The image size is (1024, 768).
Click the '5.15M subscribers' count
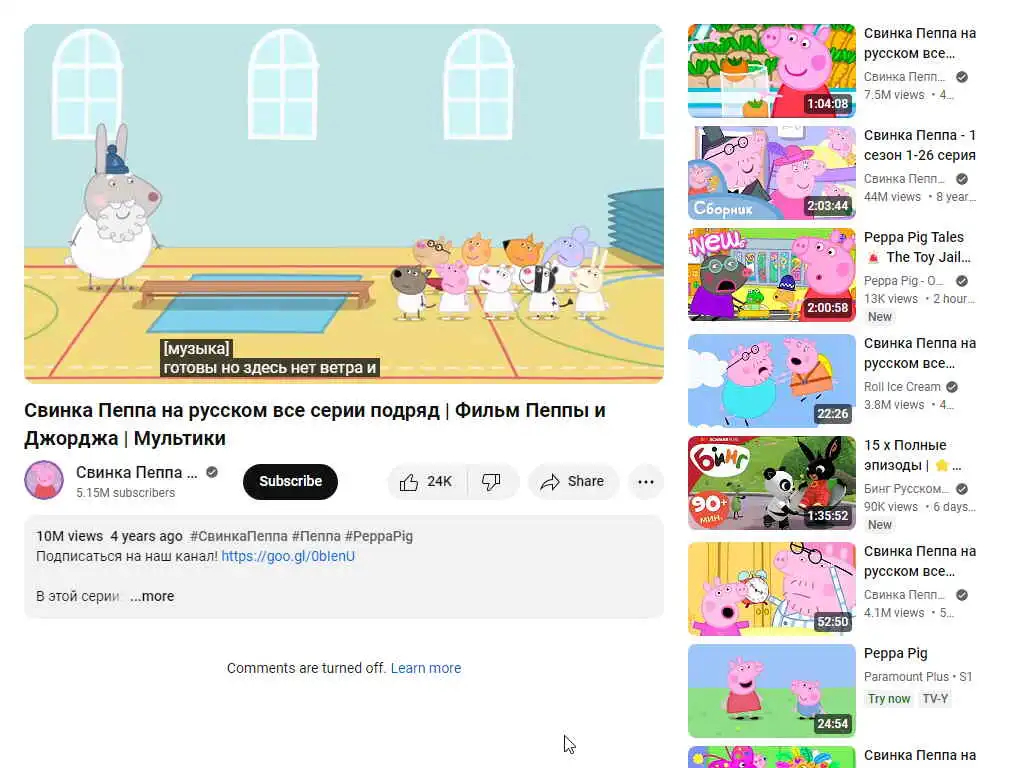[125, 493]
